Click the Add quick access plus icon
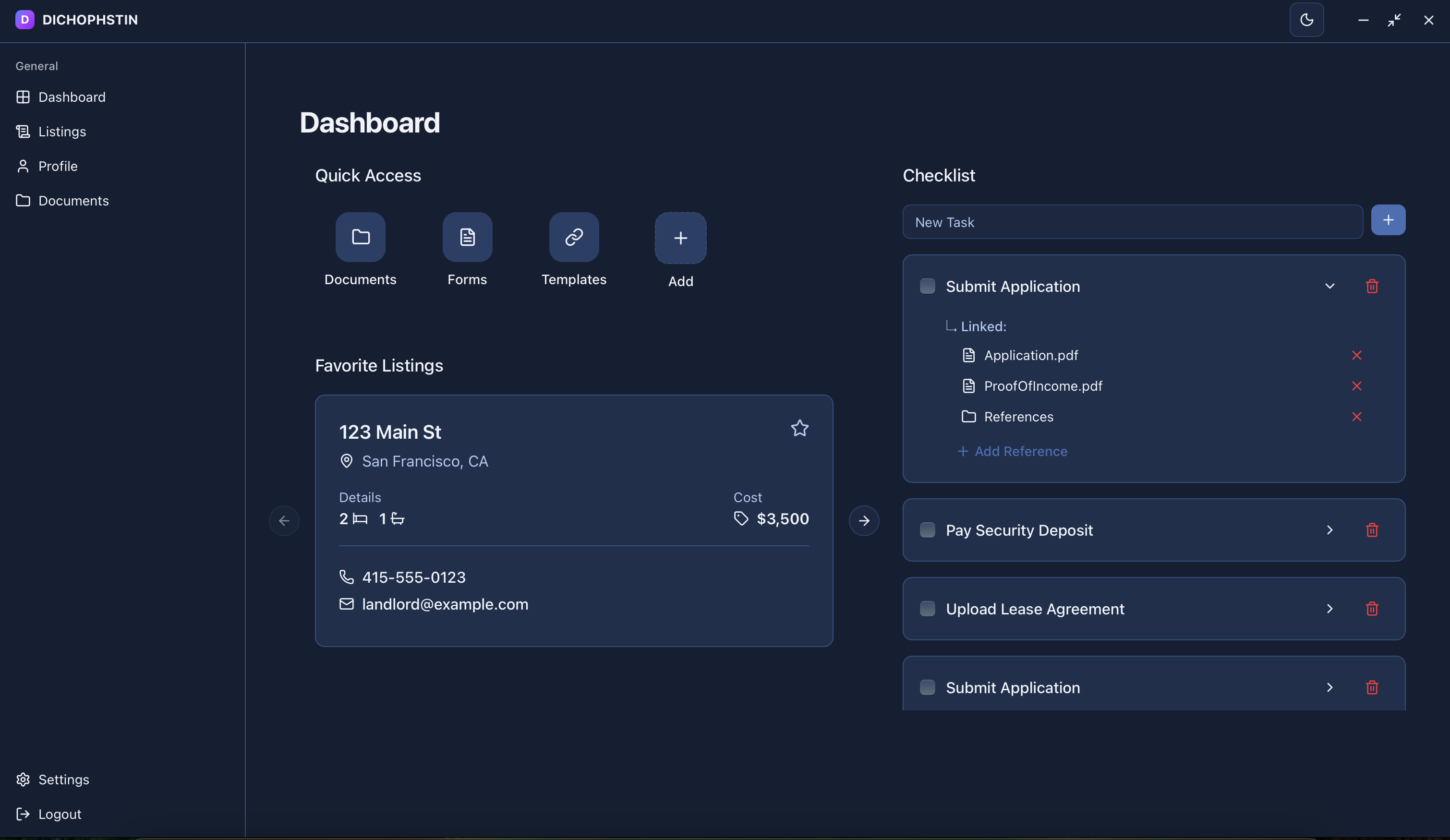 click(x=680, y=238)
